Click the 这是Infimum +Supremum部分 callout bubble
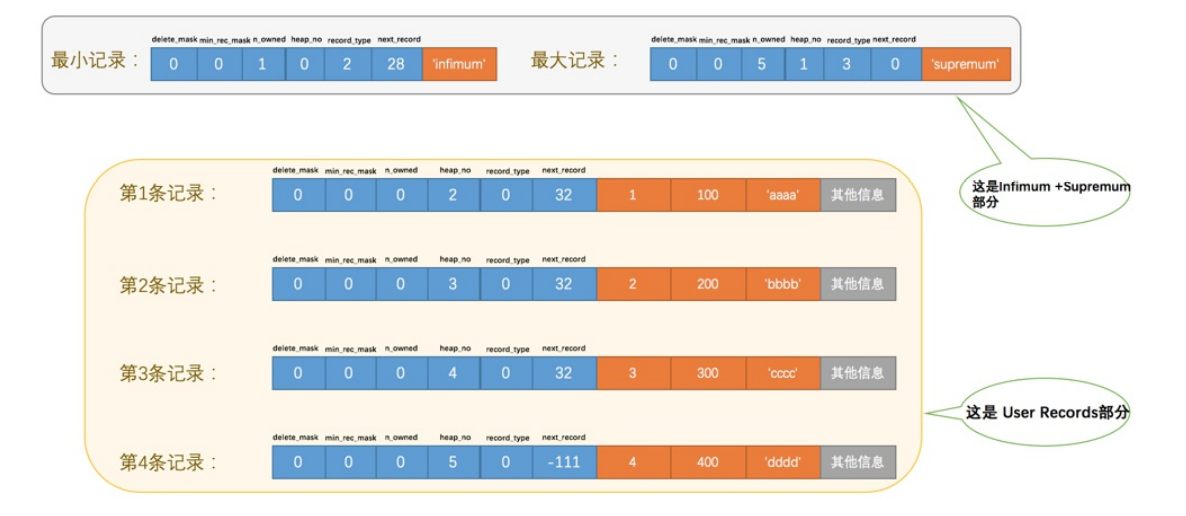This screenshot has height=516, width=1186. pos(1046,193)
